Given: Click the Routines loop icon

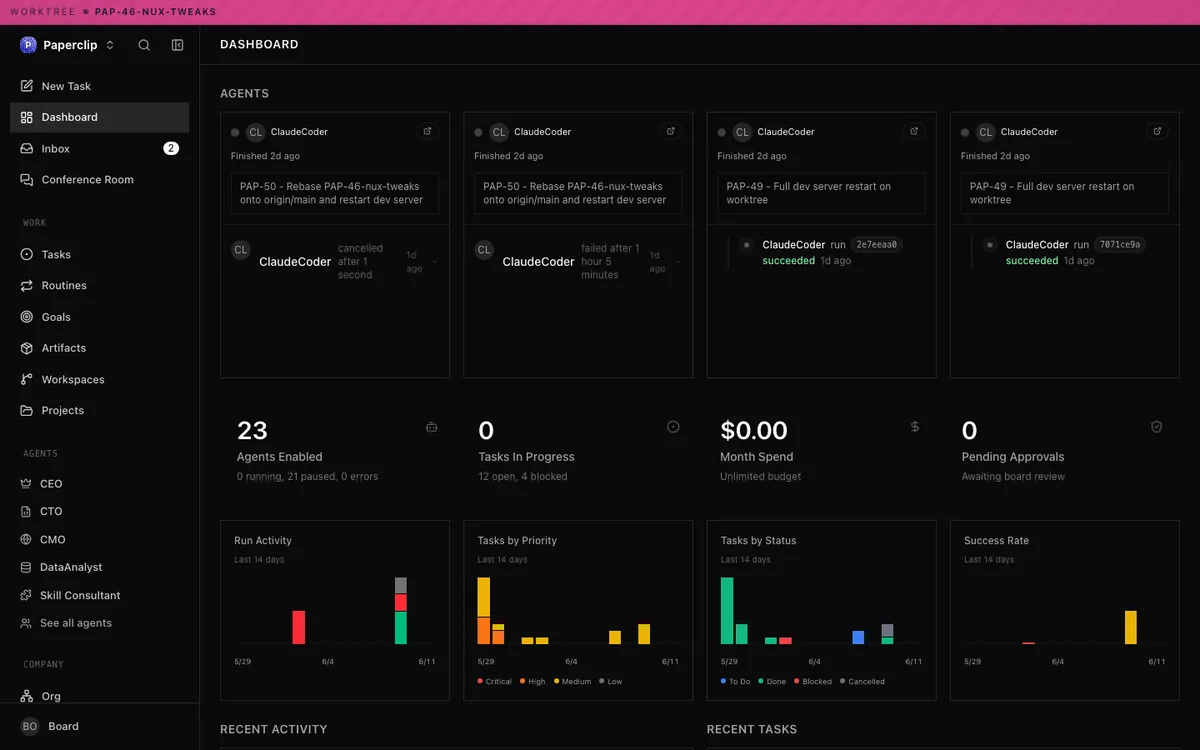Looking at the screenshot, I should click(x=27, y=286).
